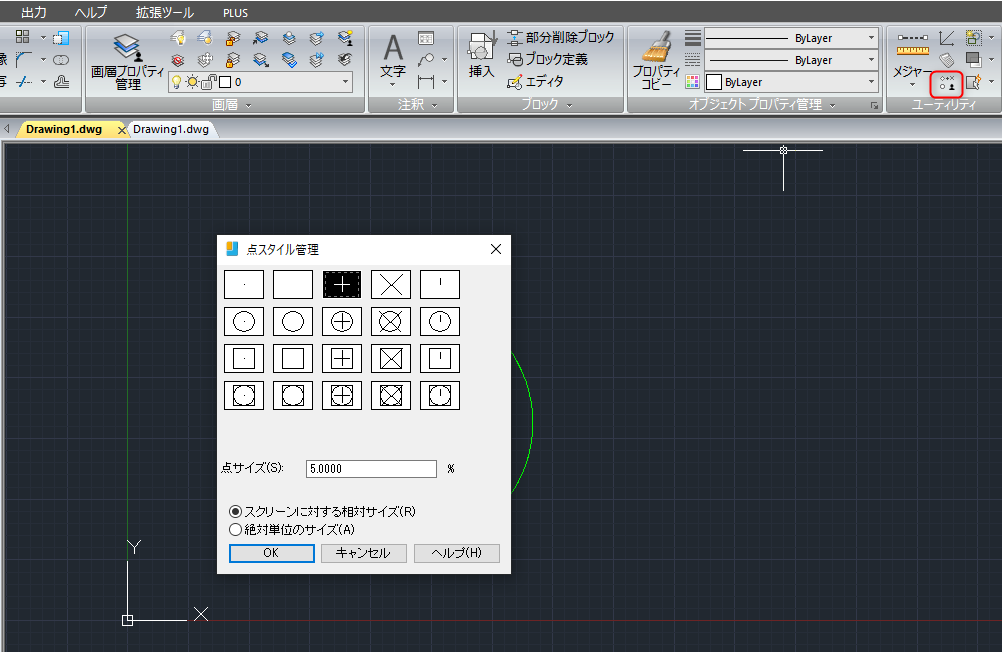
Task: Open the PLUS menu tab
Action: click(x=235, y=13)
